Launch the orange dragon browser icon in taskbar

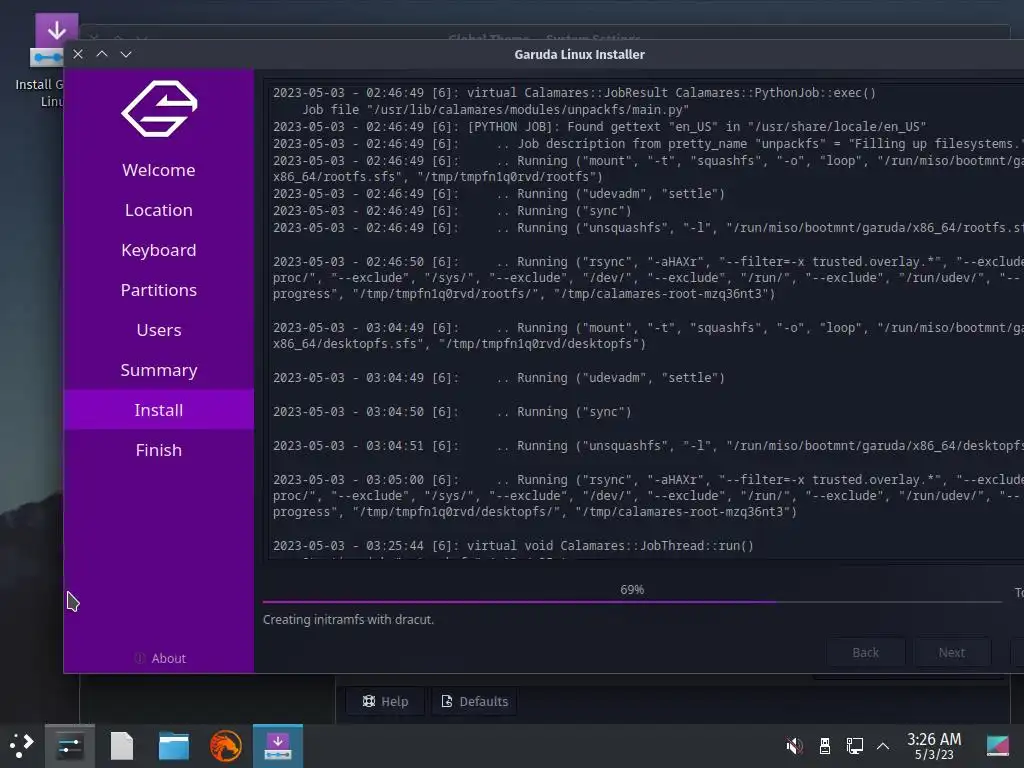226,746
